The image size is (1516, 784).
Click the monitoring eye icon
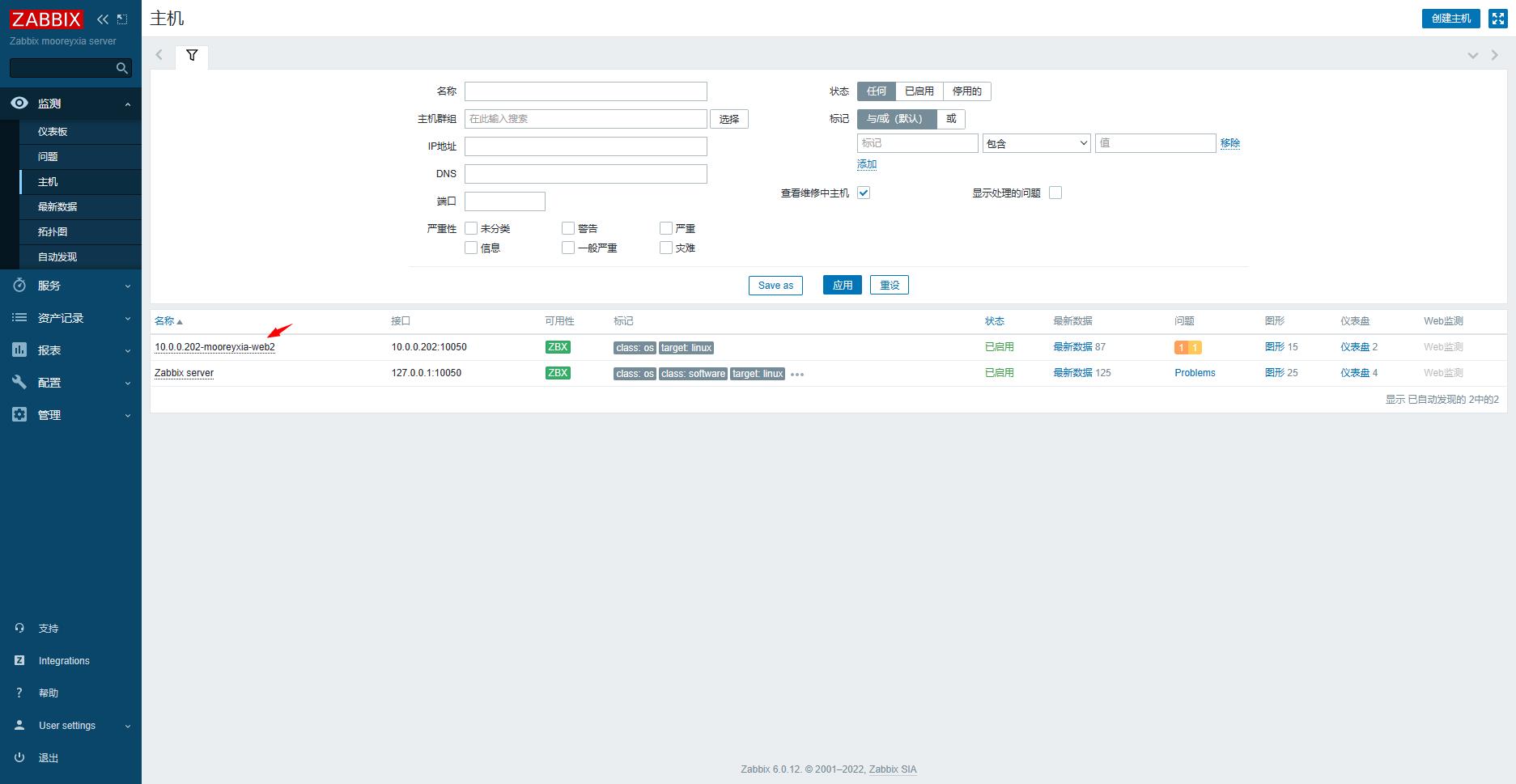pos(19,103)
